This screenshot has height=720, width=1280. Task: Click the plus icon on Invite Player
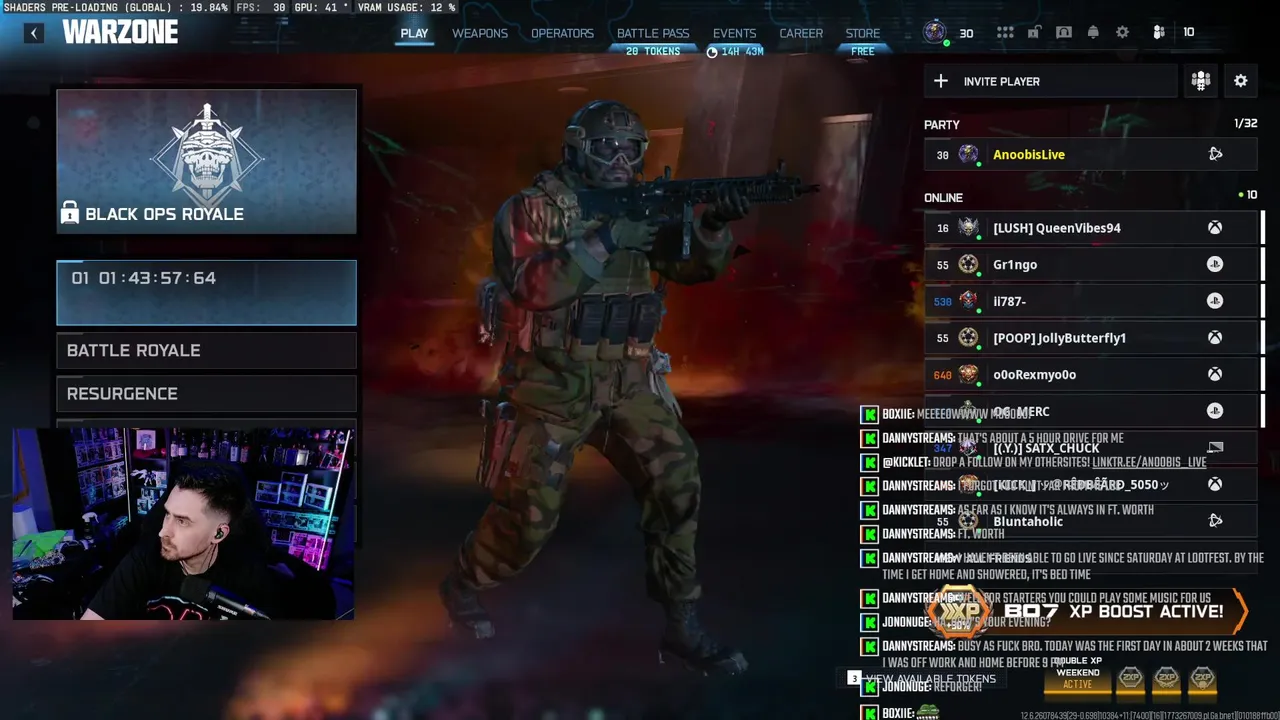coord(941,81)
